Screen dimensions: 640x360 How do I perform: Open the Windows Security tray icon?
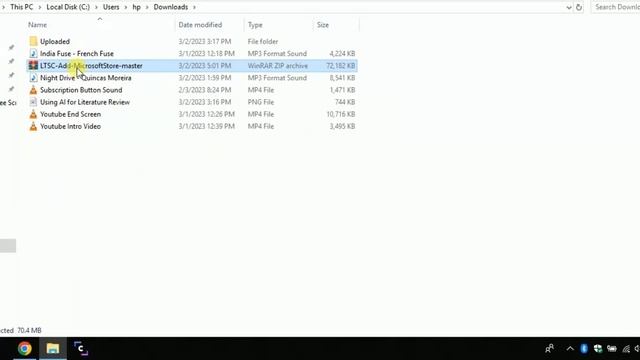pyautogui.click(x=598, y=349)
